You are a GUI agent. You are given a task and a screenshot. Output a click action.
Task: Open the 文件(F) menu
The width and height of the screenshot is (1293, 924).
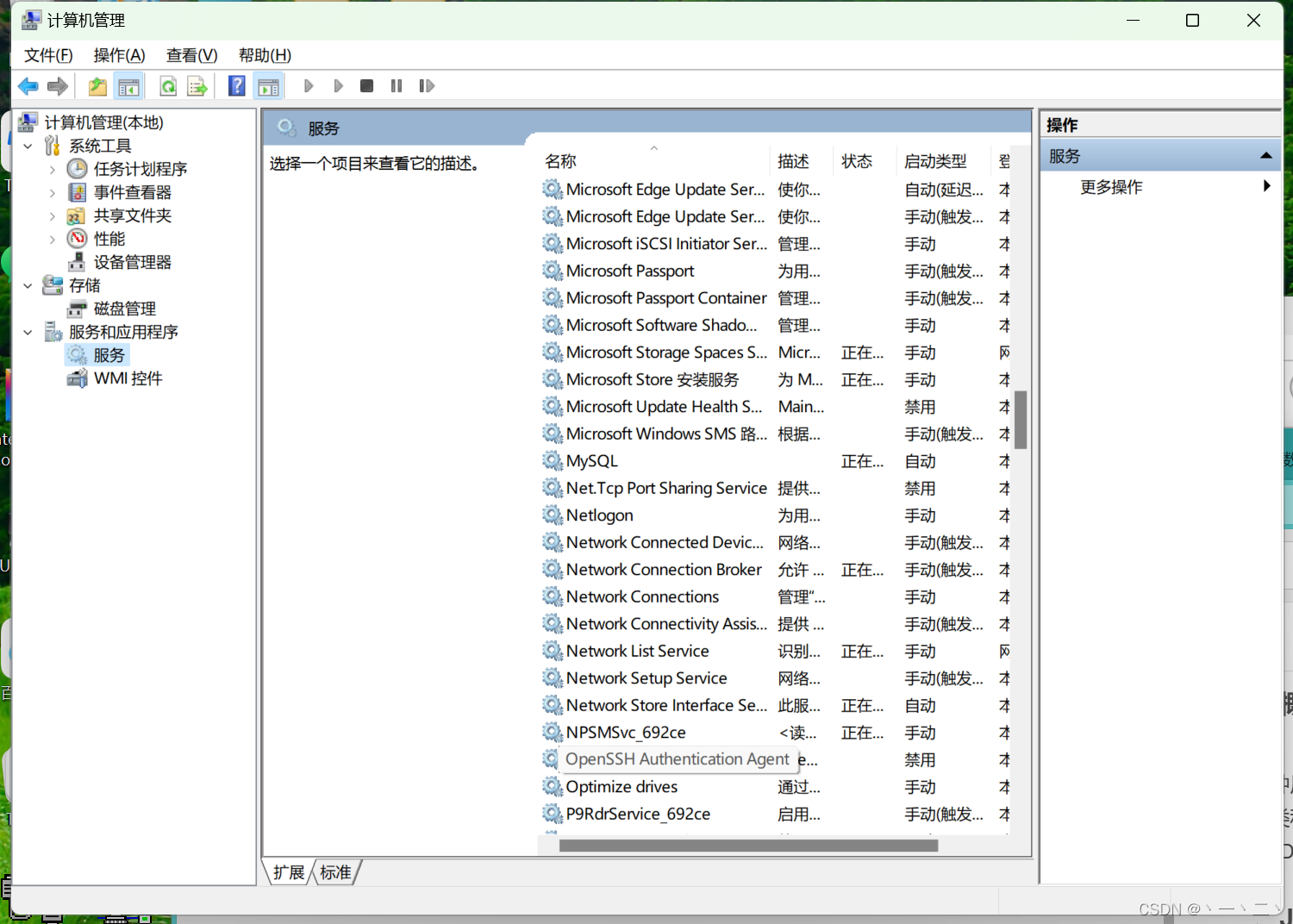pyautogui.click(x=48, y=55)
